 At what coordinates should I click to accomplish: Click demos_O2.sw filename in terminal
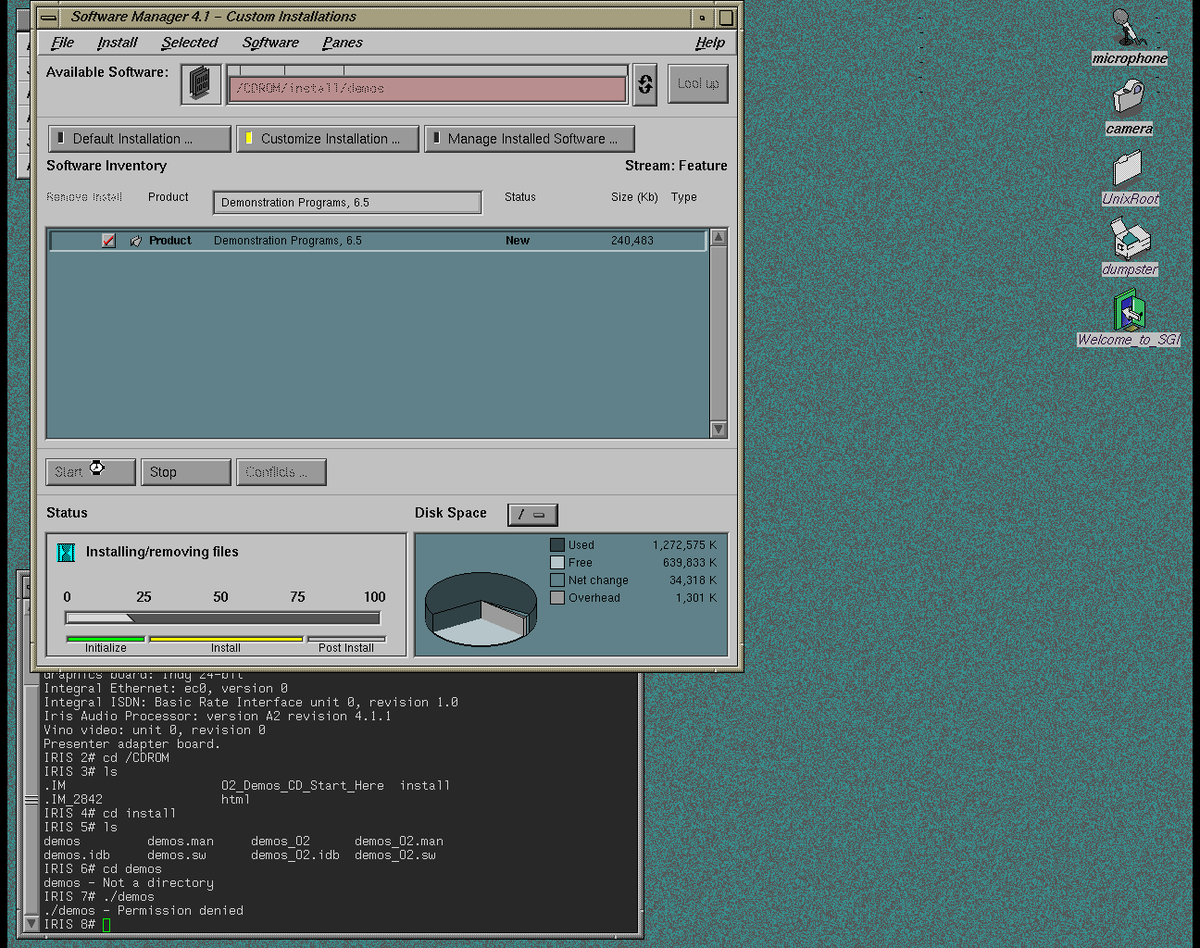pos(395,855)
